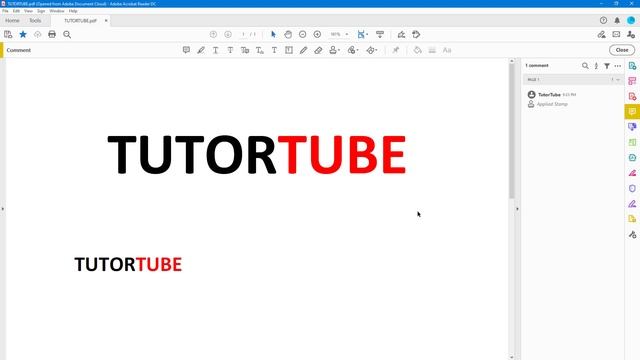The width and height of the screenshot is (640, 360).
Task: Sort comments in the comments panel
Action: (x=596, y=66)
